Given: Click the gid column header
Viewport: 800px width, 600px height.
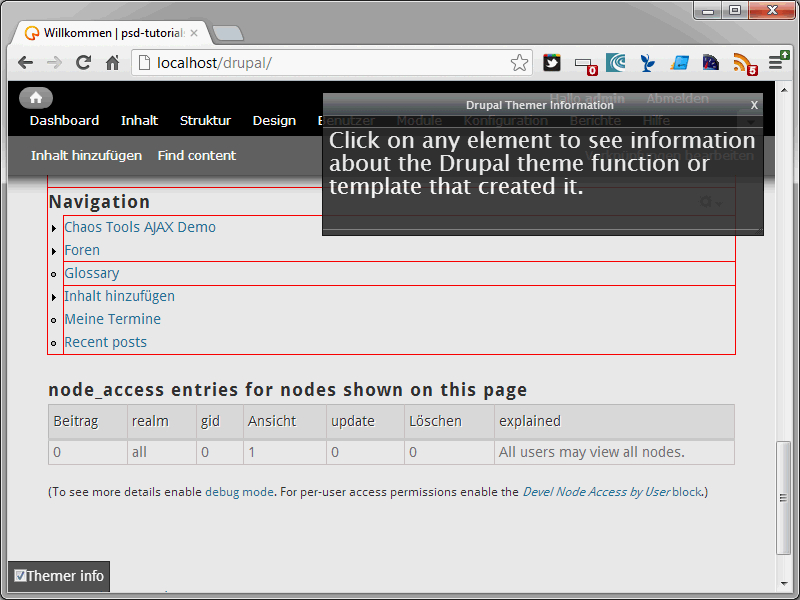Looking at the screenshot, I should point(220,421).
